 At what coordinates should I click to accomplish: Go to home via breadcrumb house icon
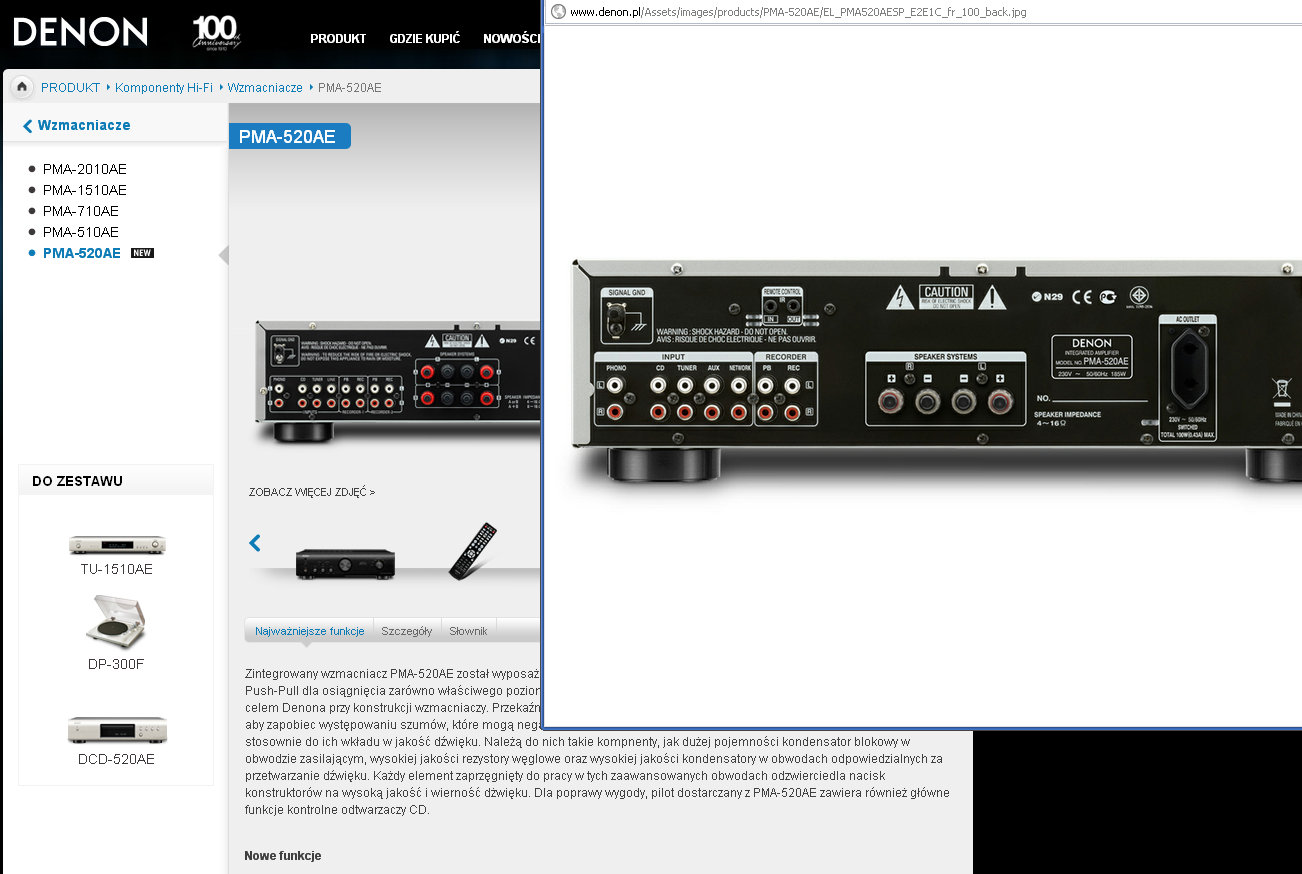click(x=22, y=87)
